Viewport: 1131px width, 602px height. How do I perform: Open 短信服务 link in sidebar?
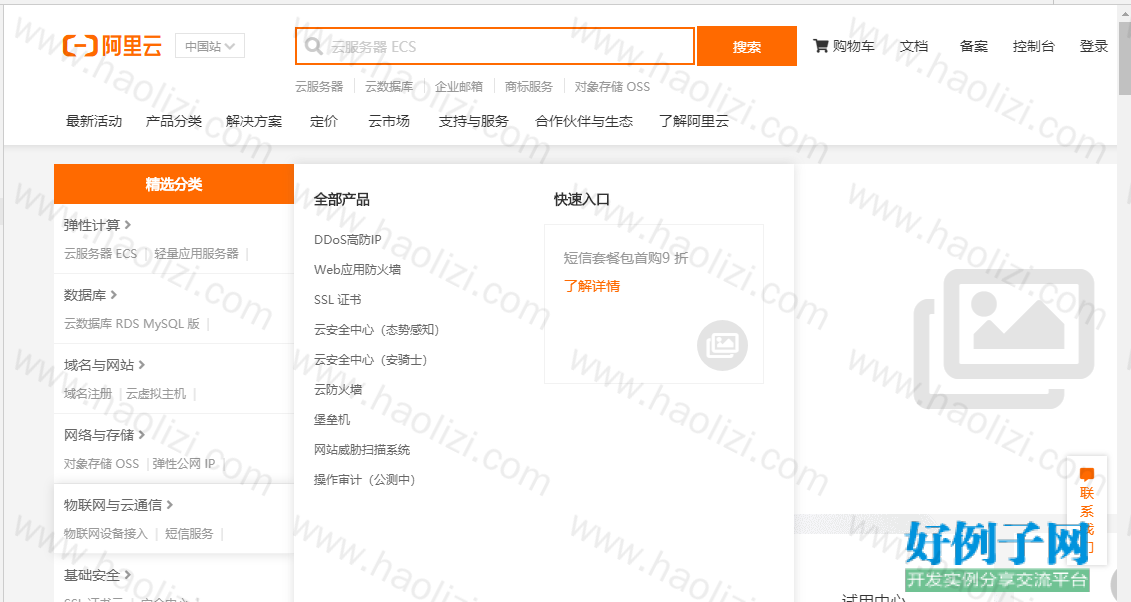tap(189, 534)
